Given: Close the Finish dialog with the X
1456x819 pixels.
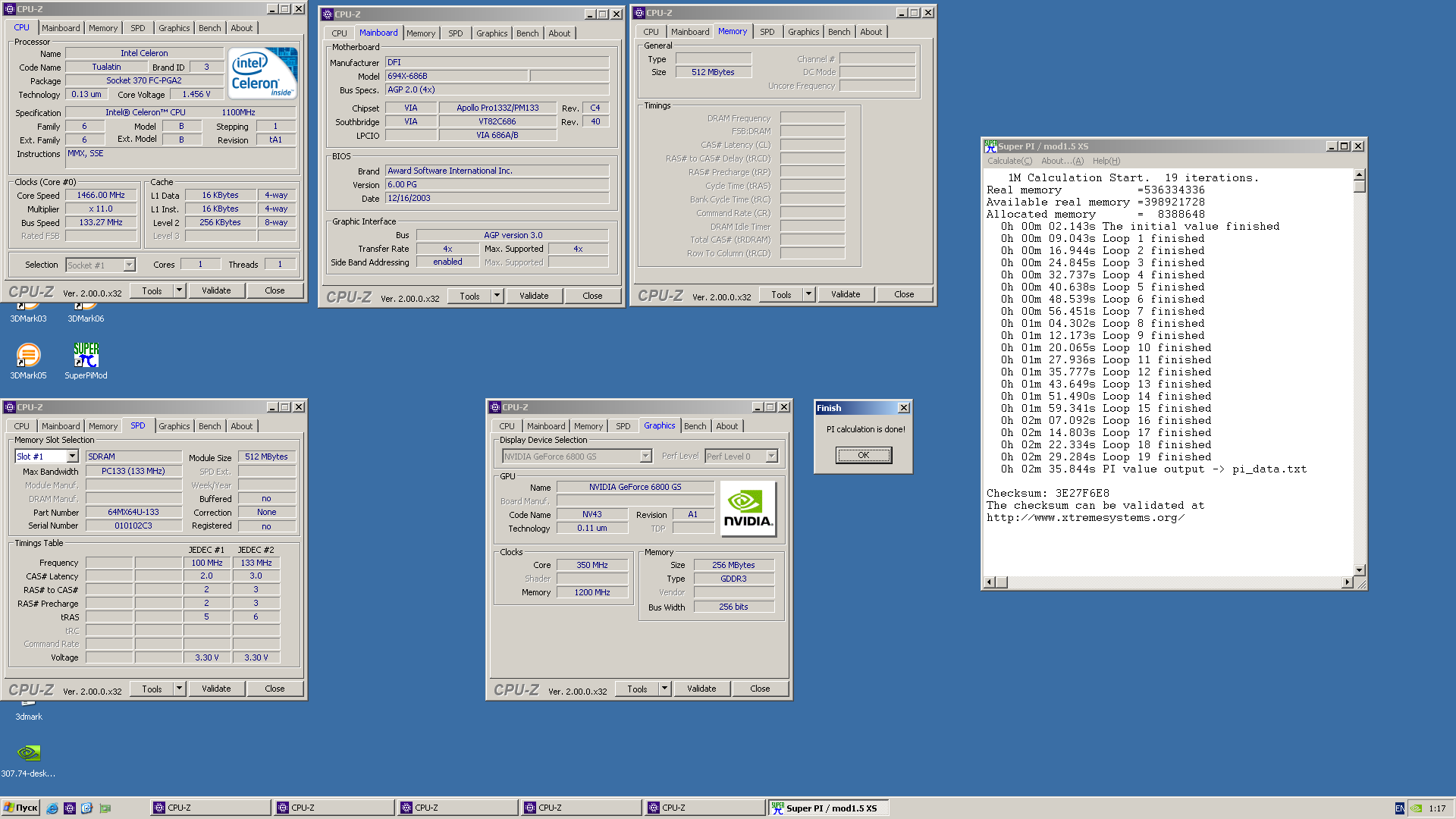Looking at the screenshot, I should [x=904, y=408].
